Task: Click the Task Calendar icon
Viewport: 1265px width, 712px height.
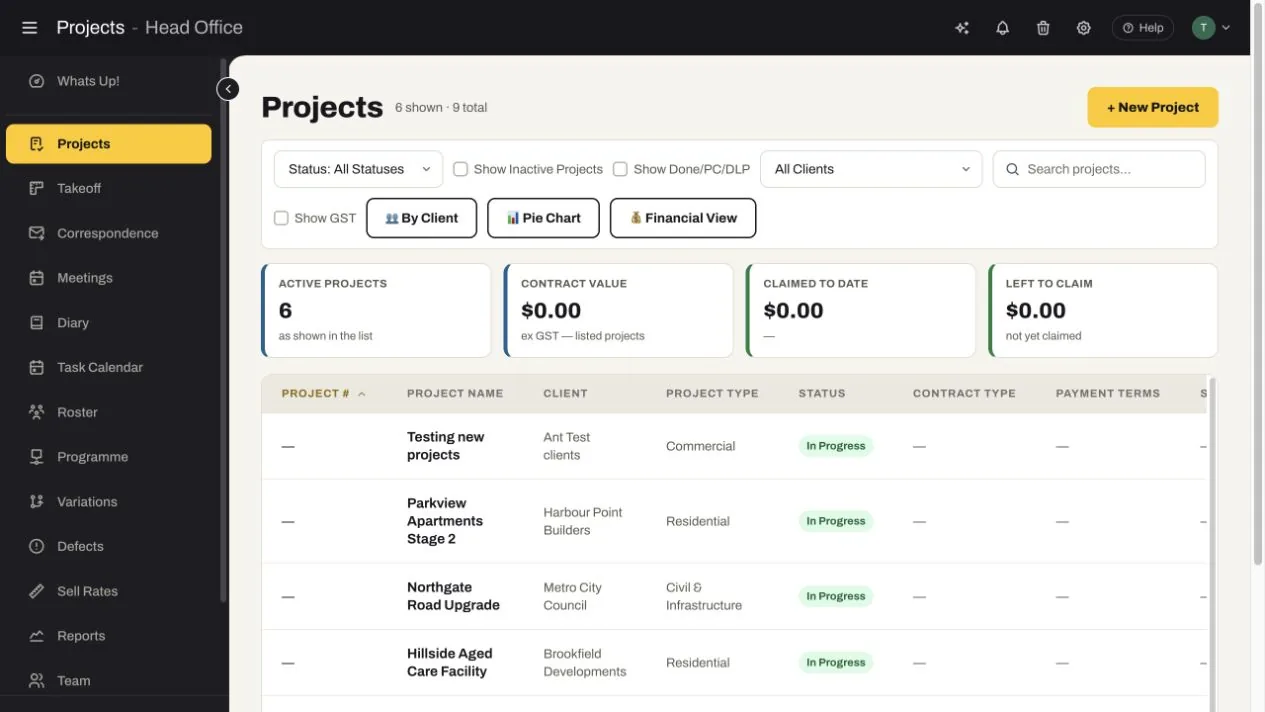Action: (x=37, y=367)
